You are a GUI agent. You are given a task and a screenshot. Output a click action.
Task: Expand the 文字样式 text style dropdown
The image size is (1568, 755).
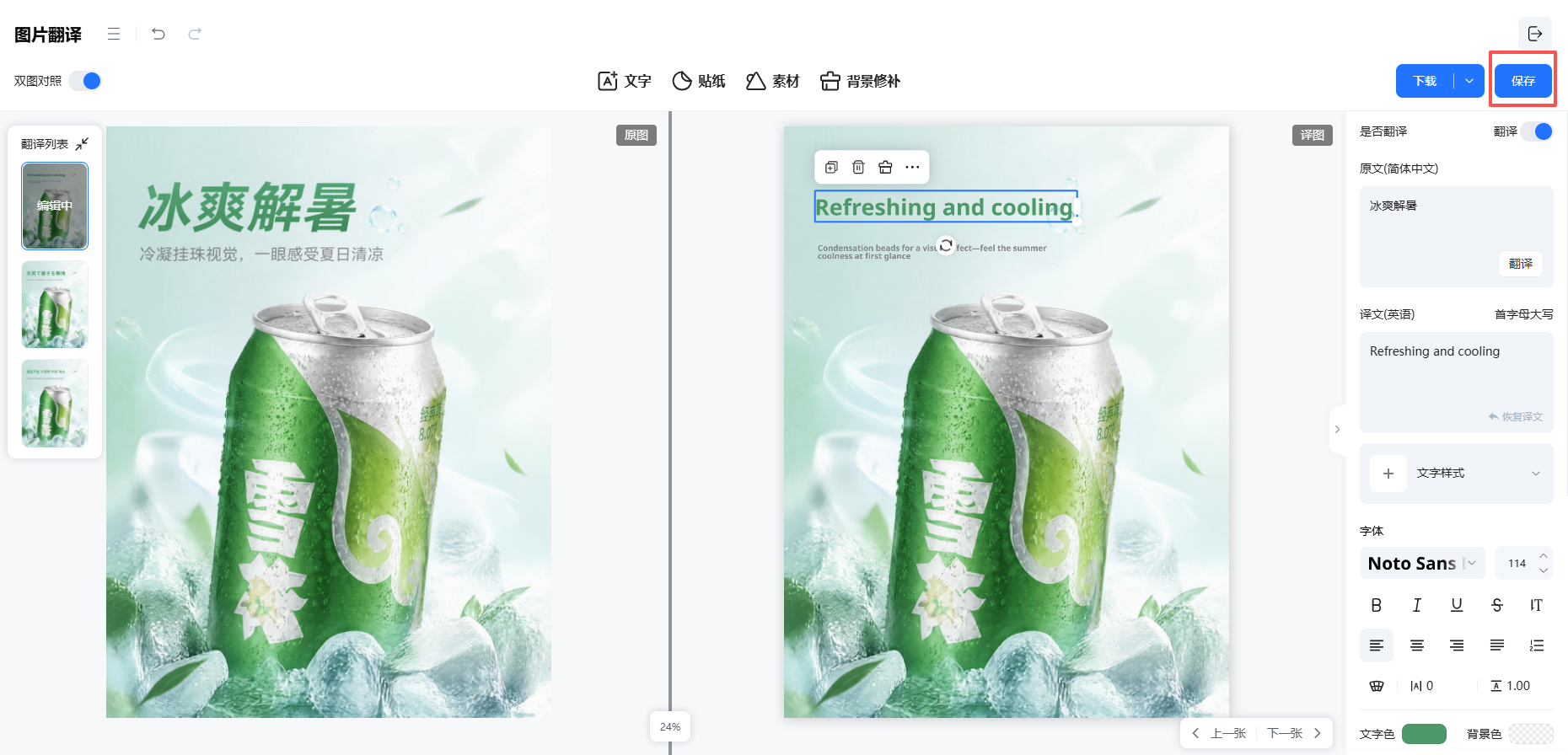click(x=1457, y=474)
